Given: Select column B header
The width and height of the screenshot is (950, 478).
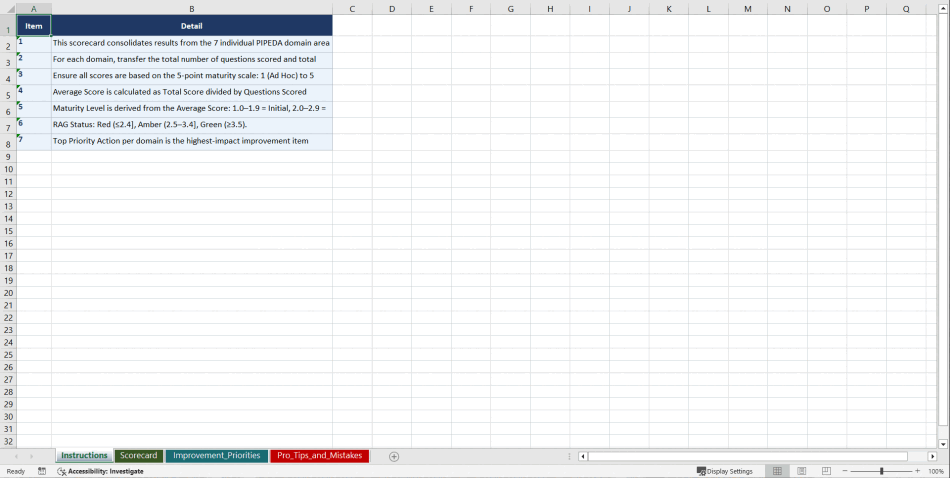Looking at the screenshot, I should pos(192,9).
